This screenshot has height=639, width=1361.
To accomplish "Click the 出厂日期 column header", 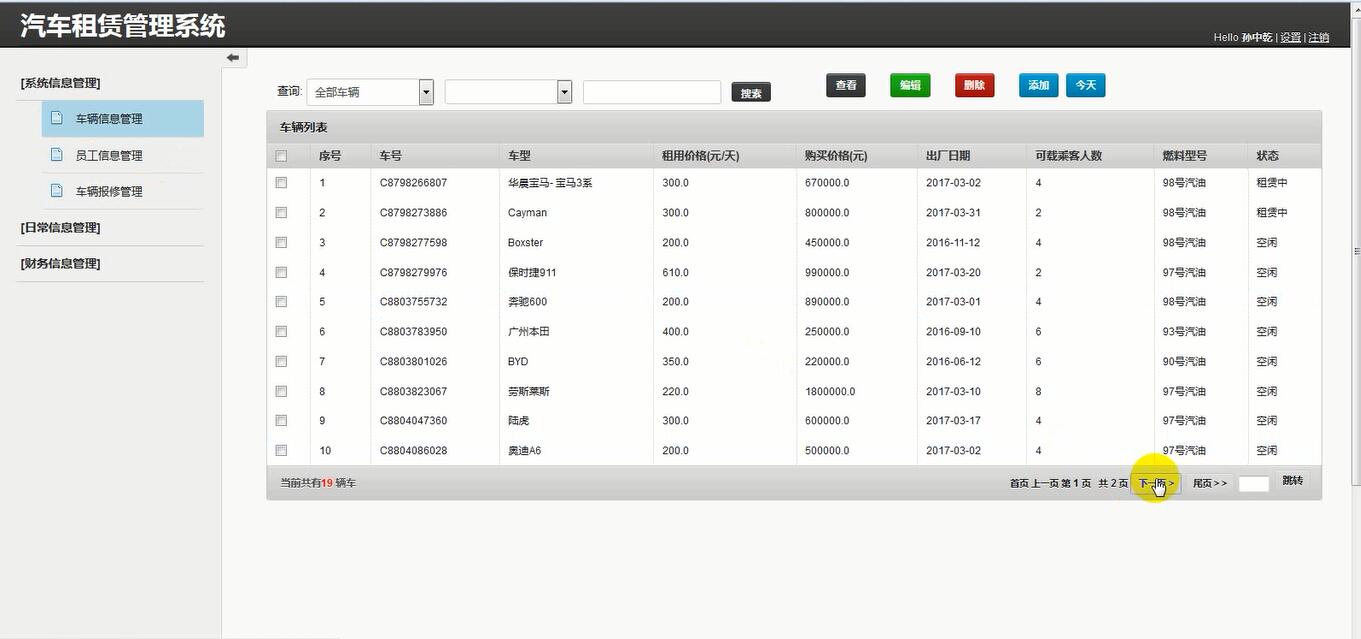I will [948, 156].
